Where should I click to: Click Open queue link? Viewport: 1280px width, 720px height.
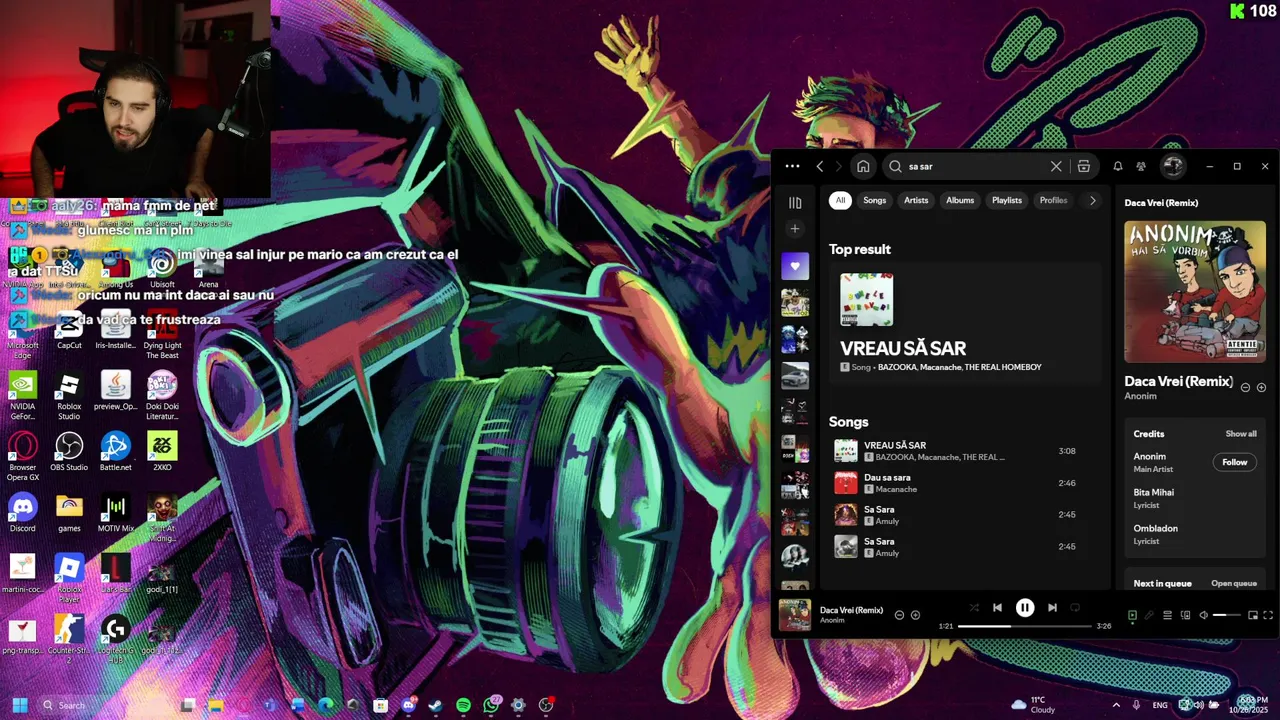(x=1234, y=583)
